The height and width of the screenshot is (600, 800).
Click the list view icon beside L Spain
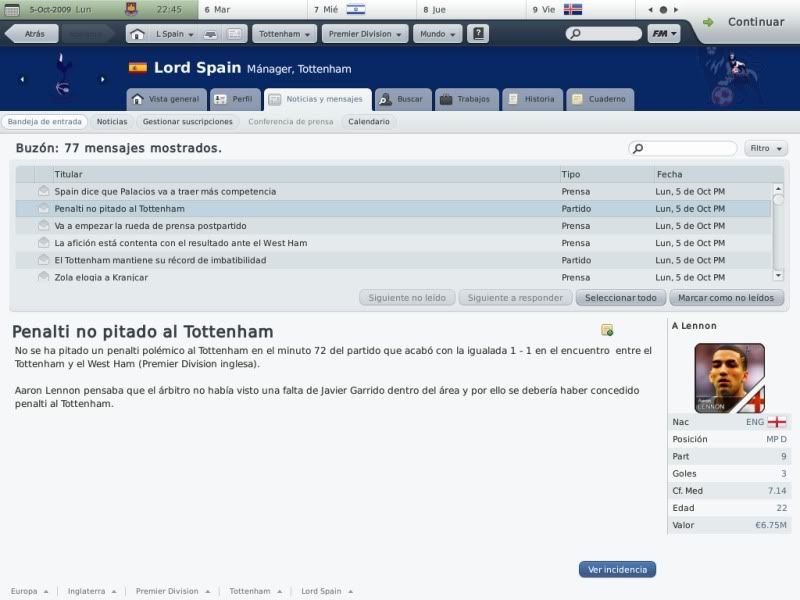tap(235, 34)
